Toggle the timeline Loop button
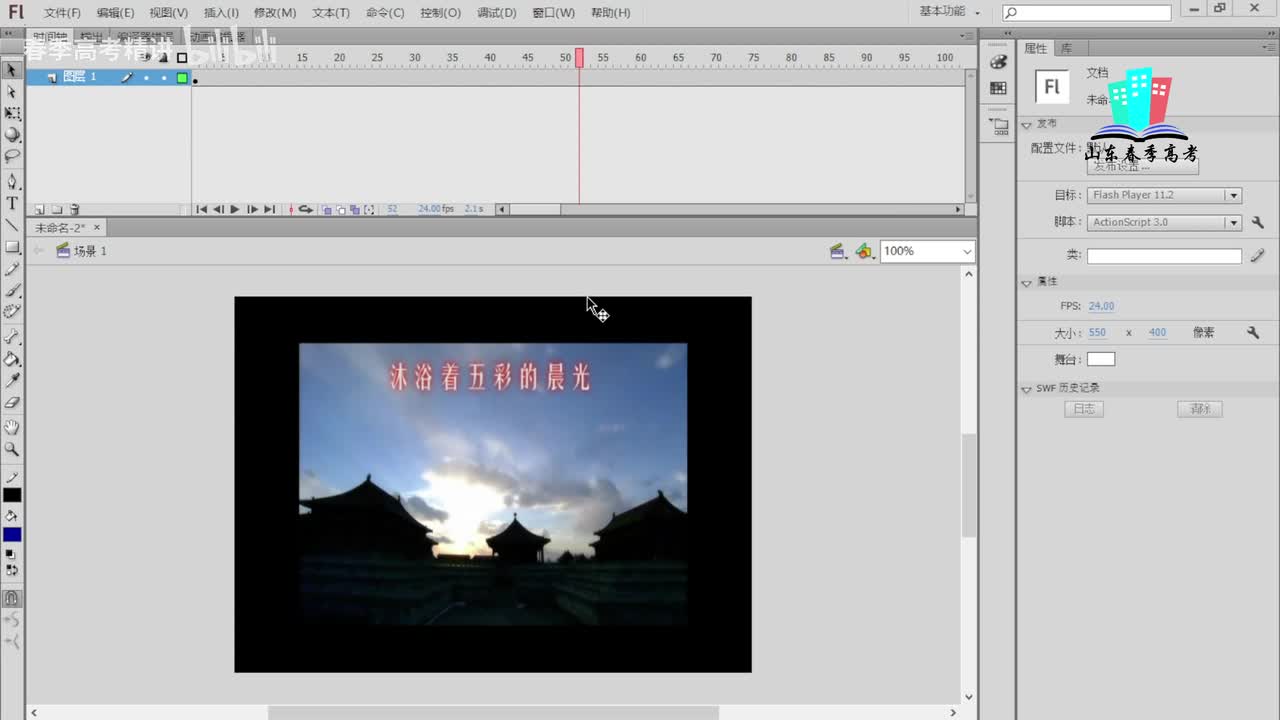Screen dimensions: 1280x720 306,210
